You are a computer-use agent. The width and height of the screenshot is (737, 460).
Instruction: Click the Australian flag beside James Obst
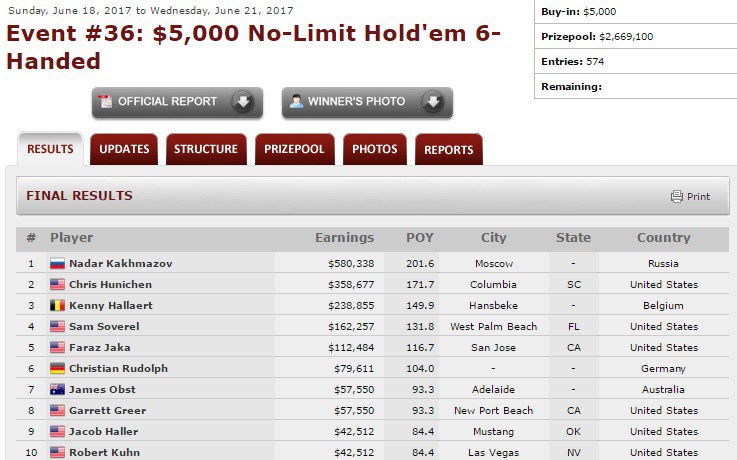point(57,390)
